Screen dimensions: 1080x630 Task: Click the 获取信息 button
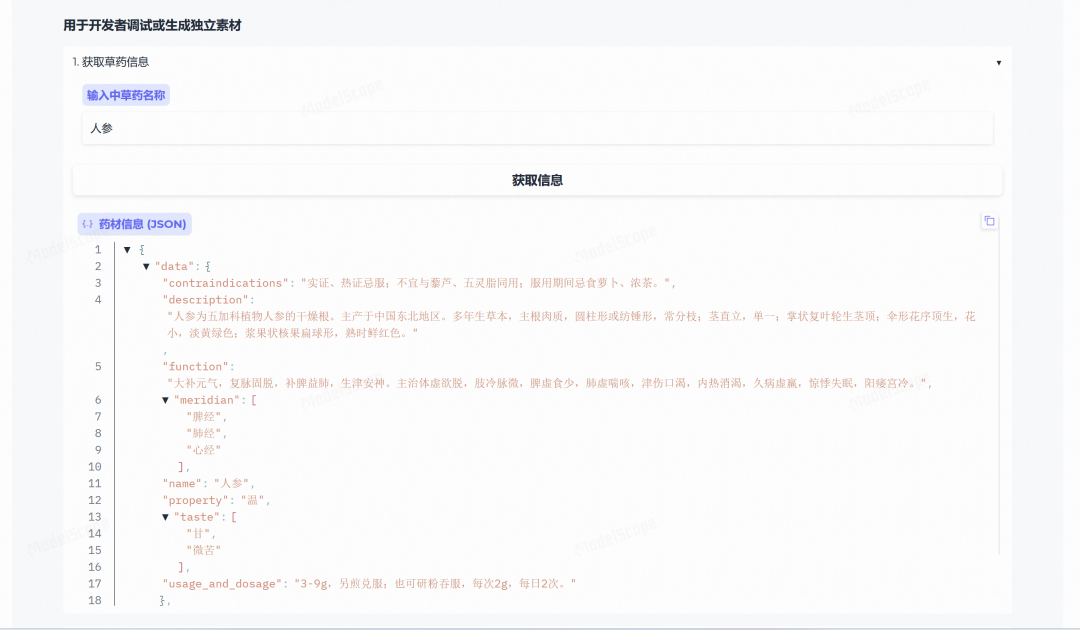pos(537,180)
